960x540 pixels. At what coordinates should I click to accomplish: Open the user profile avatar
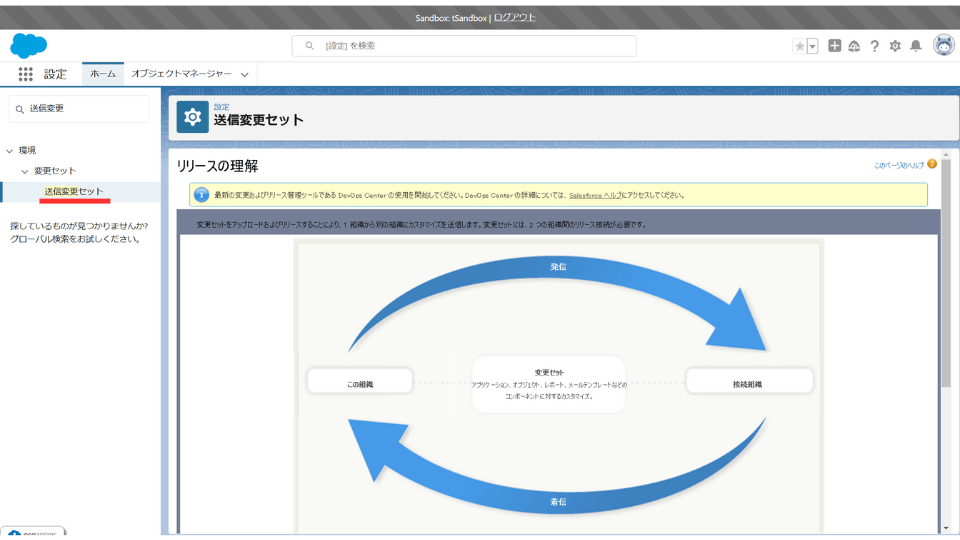[x=943, y=46]
